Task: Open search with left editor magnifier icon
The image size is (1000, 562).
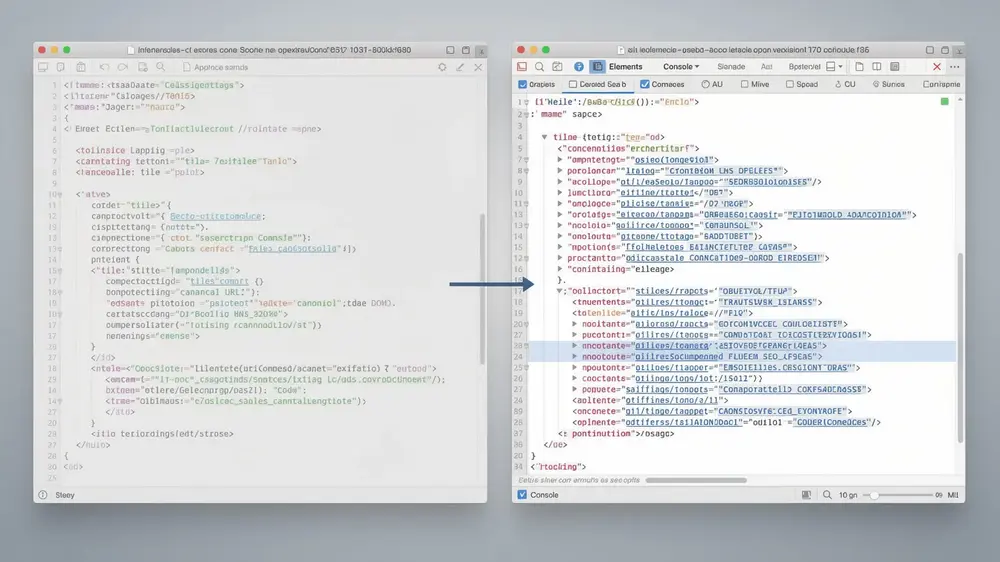Action: (161, 67)
